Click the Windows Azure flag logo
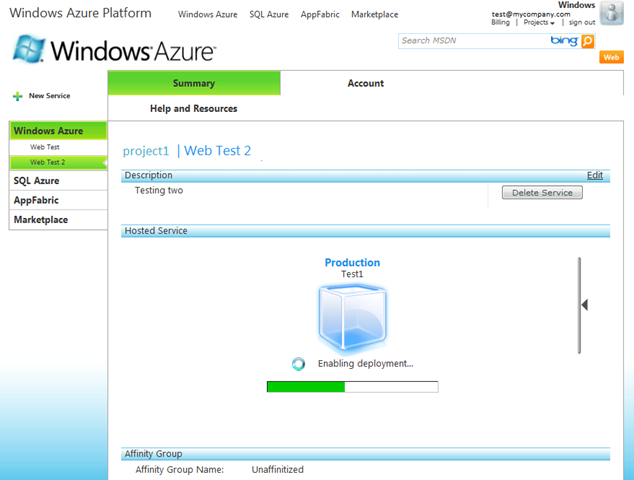 tap(28, 49)
